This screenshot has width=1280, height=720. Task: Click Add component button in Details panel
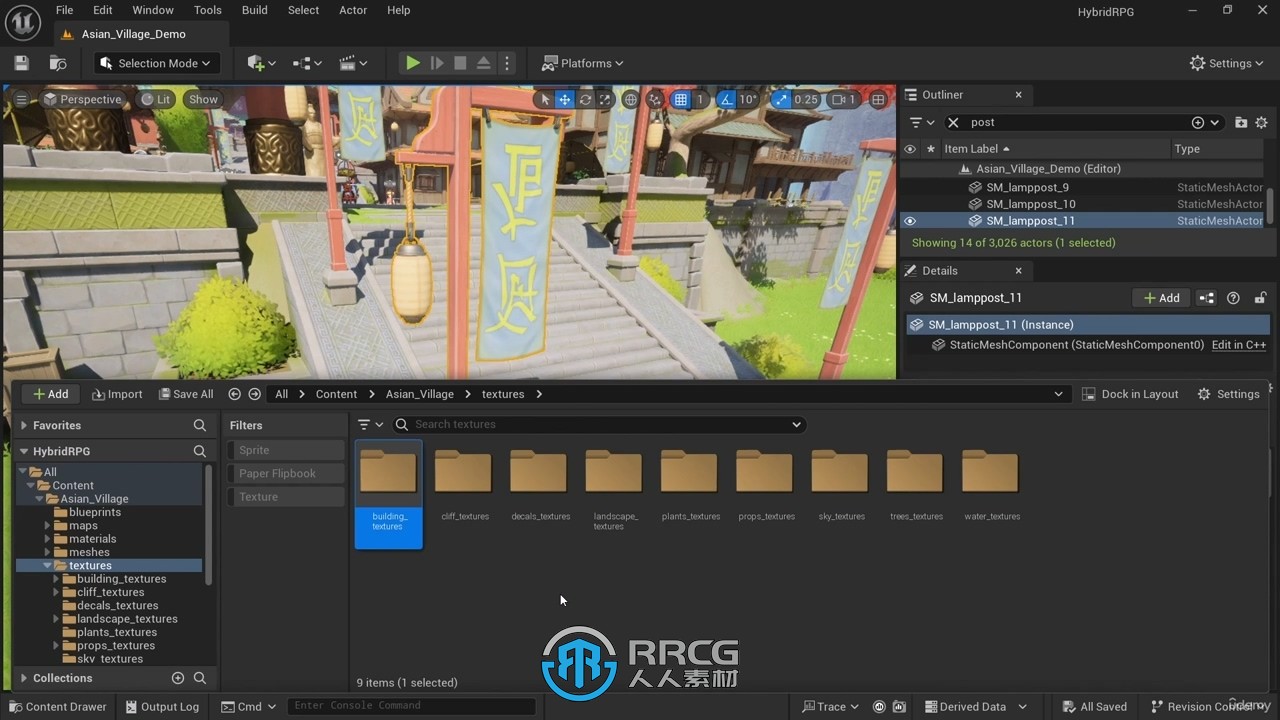point(1162,298)
